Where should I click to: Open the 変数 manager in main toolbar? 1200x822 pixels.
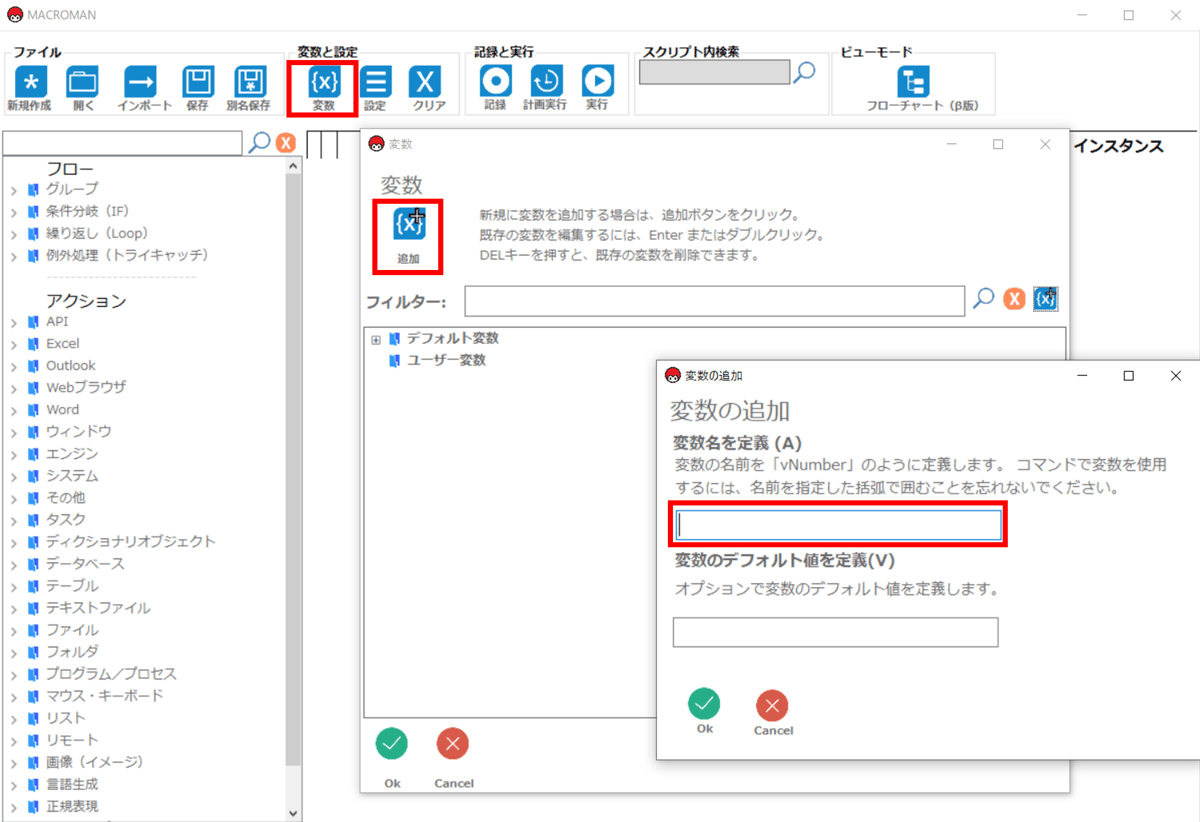(x=323, y=82)
